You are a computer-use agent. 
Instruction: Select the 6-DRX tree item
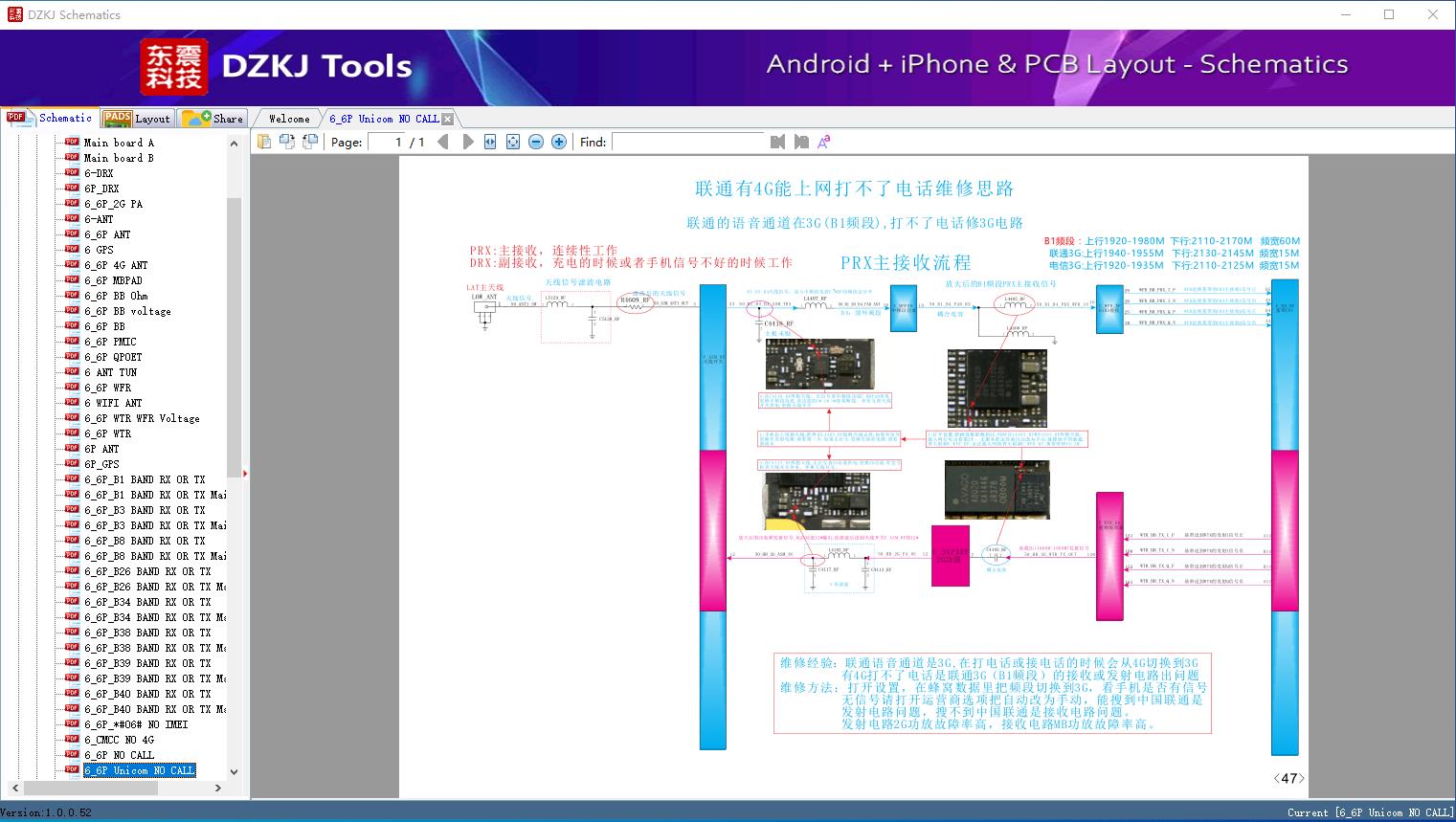[x=99, y=173]
